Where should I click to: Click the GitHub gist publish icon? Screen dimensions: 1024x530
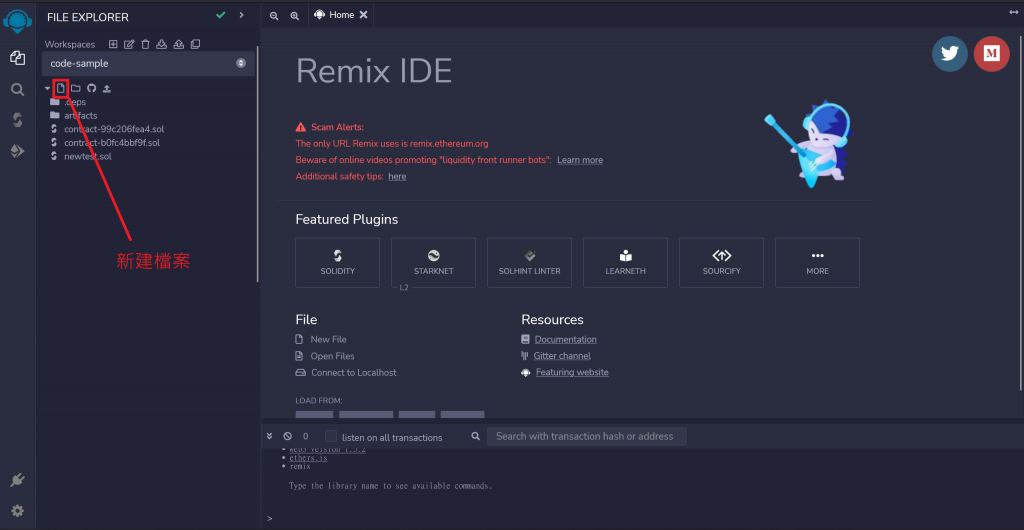(x=91, y=88)
